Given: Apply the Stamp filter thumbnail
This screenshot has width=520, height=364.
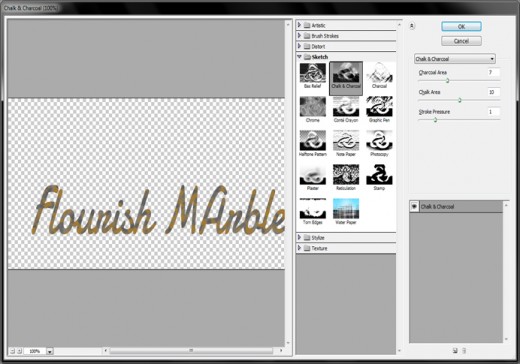Looking at the screenshot, I should 379,175.
